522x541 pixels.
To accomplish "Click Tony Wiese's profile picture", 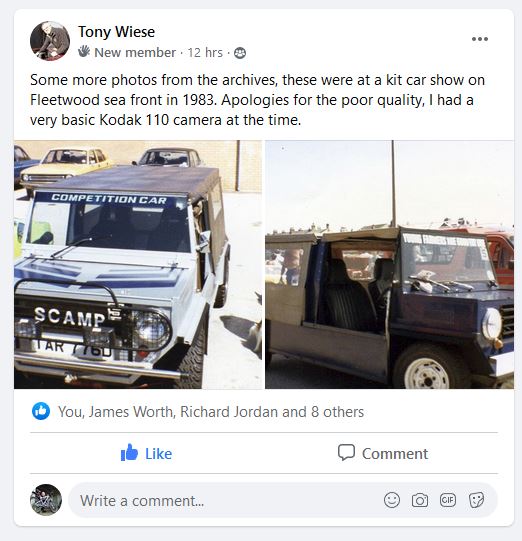I will [x=50, y=41].
